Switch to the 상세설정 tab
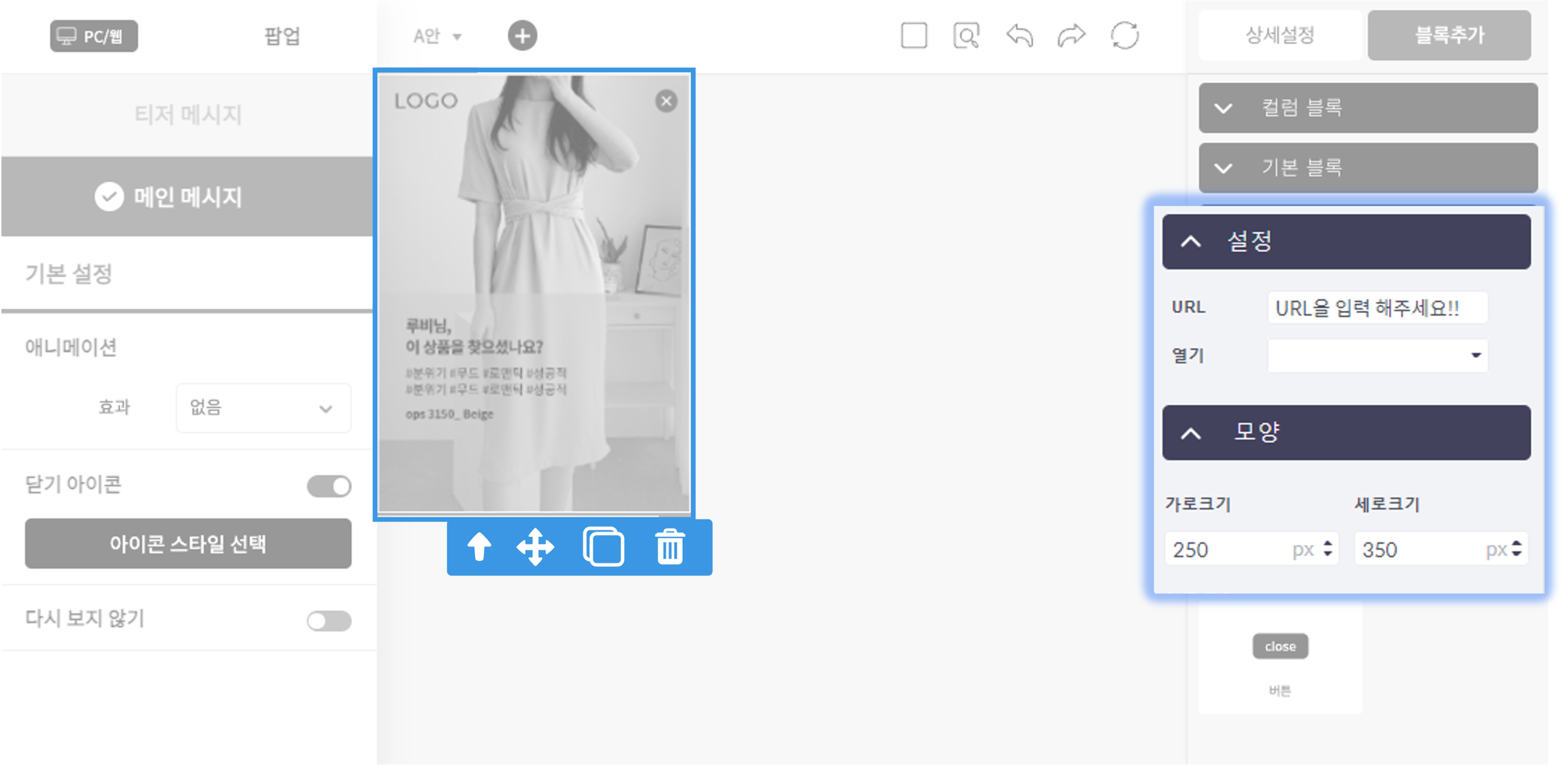The width and height of the screenshot is (1568, 765). (x=1280, y=35)
